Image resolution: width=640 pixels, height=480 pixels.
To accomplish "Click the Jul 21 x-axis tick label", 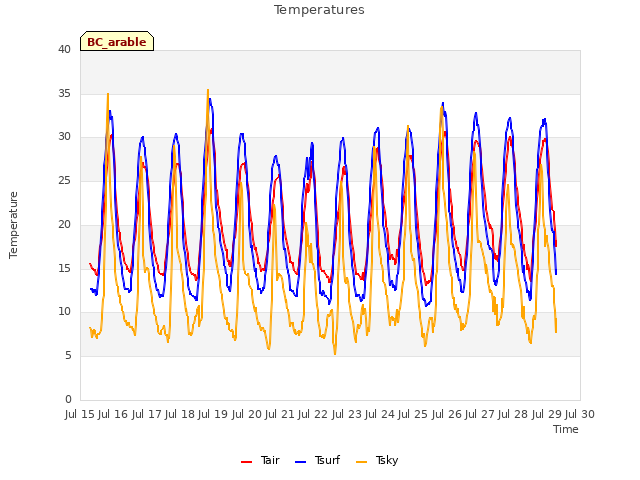I will (280, 414).
